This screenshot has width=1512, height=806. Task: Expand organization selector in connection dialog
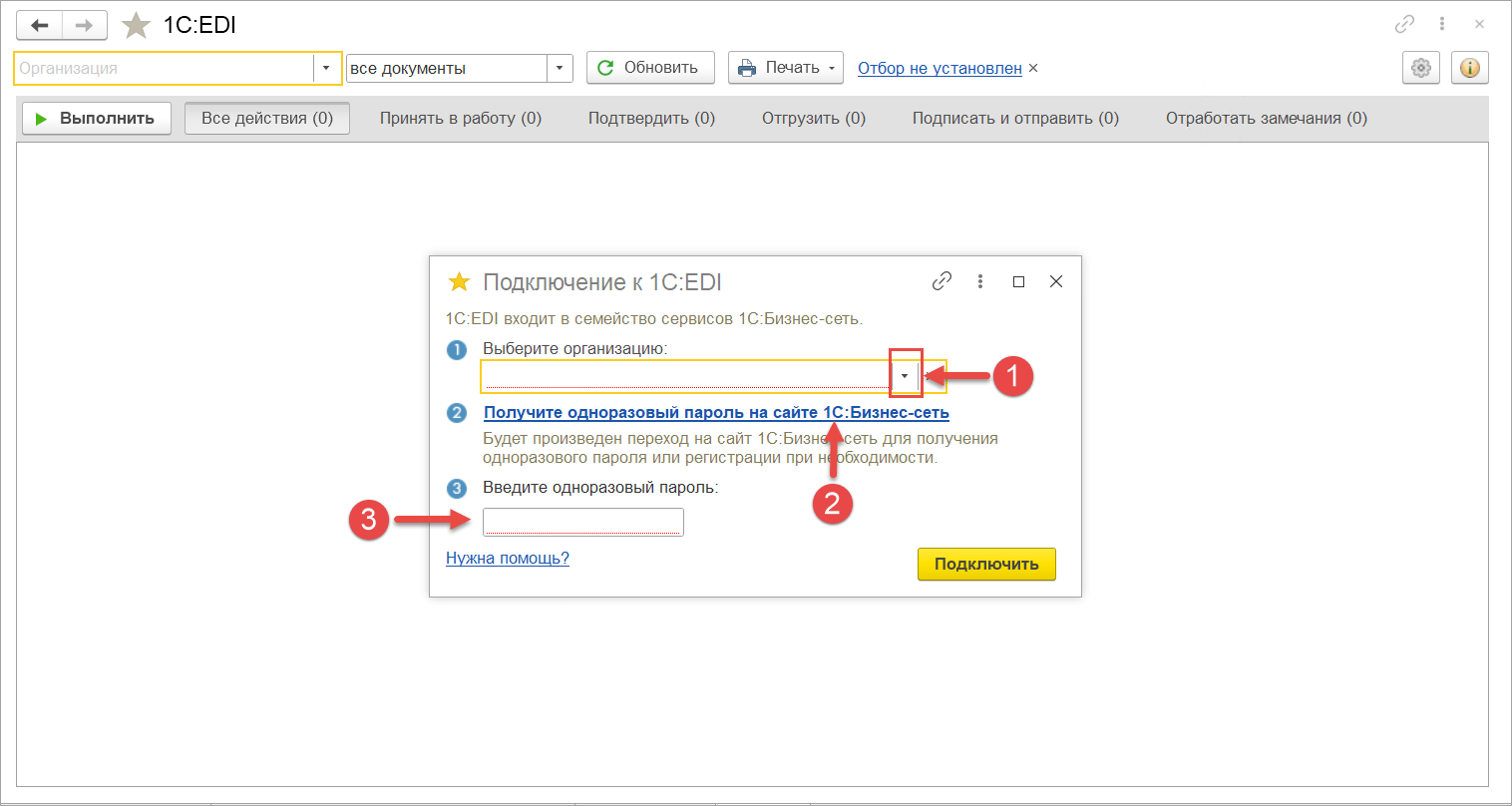pos(905,376)
